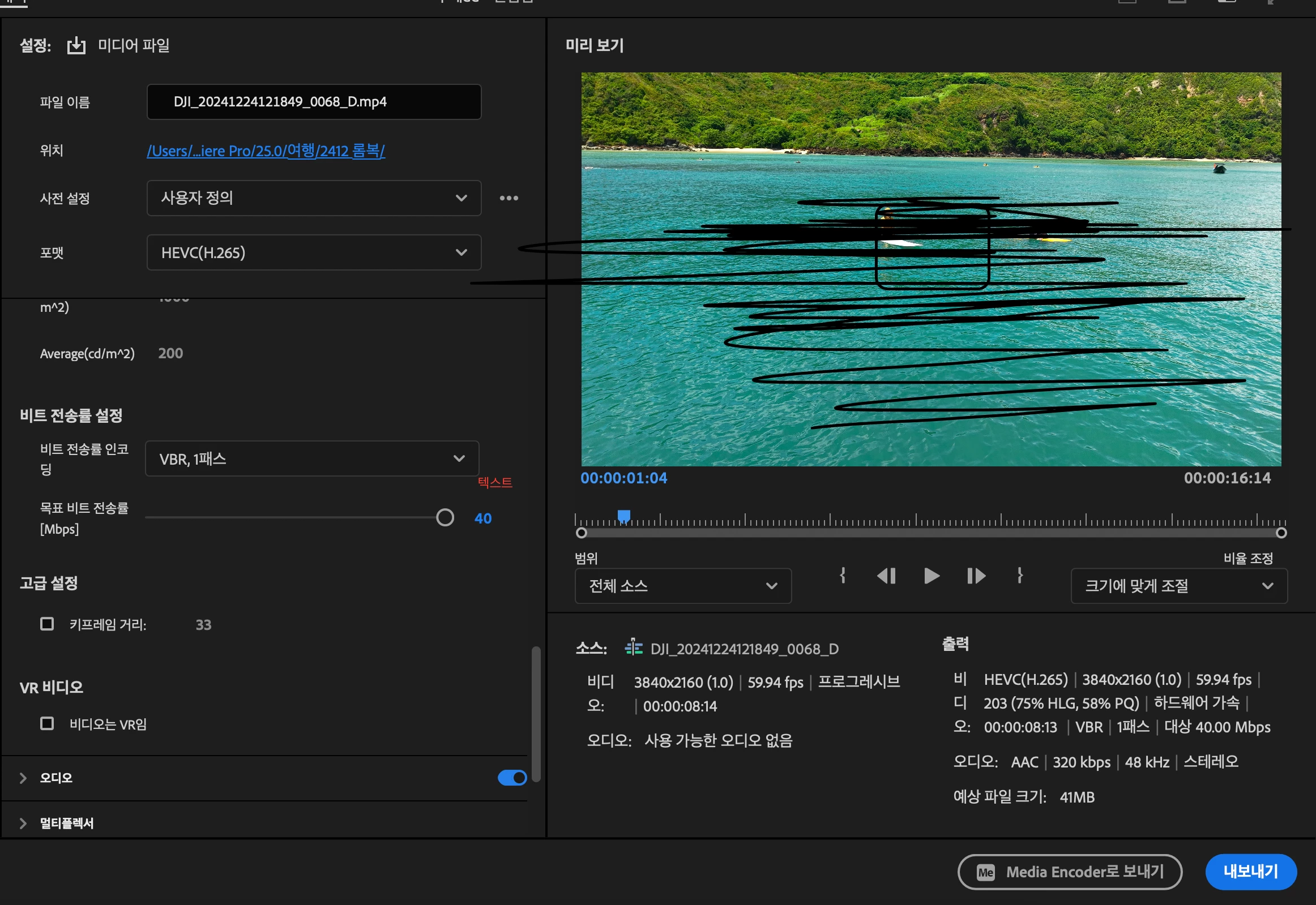Open the 포맷 HEVC(H.265) dropdown

pos(314,252)
